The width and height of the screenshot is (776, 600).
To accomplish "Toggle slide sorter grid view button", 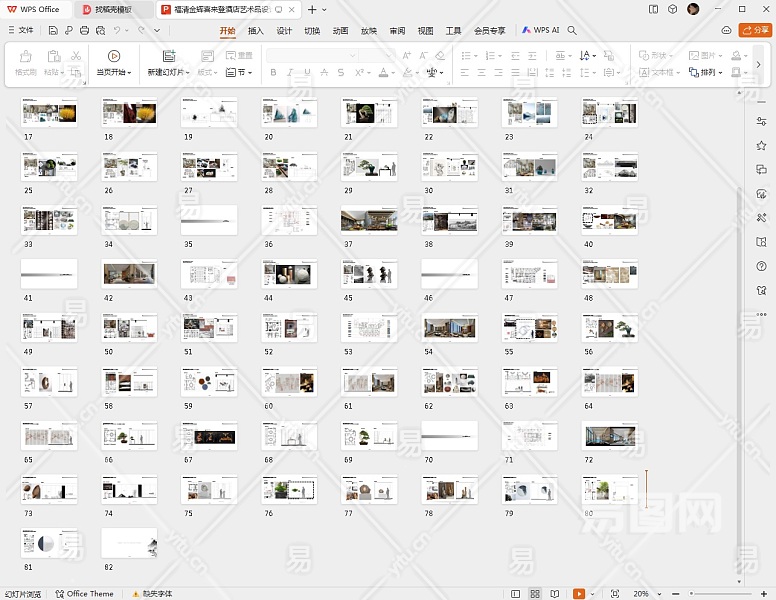I will click(535, 594).
